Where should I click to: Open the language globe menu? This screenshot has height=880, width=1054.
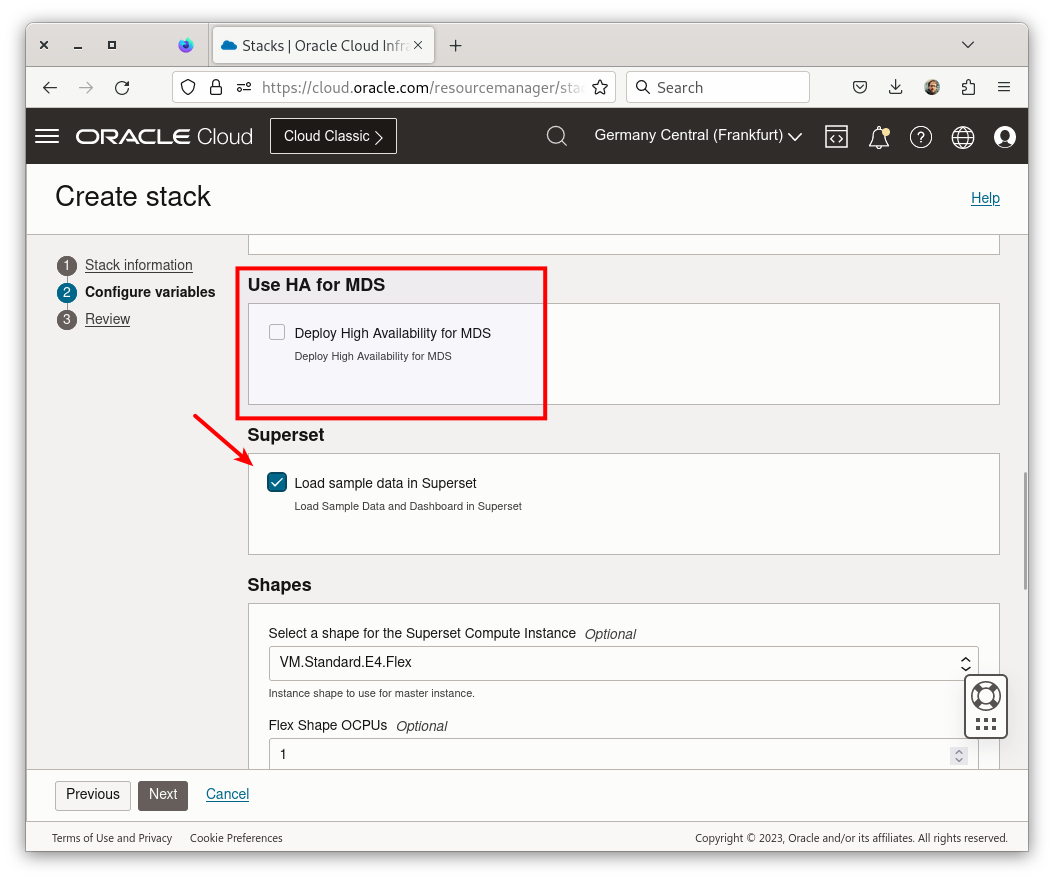pyautogui.click(x=962, y=136)
